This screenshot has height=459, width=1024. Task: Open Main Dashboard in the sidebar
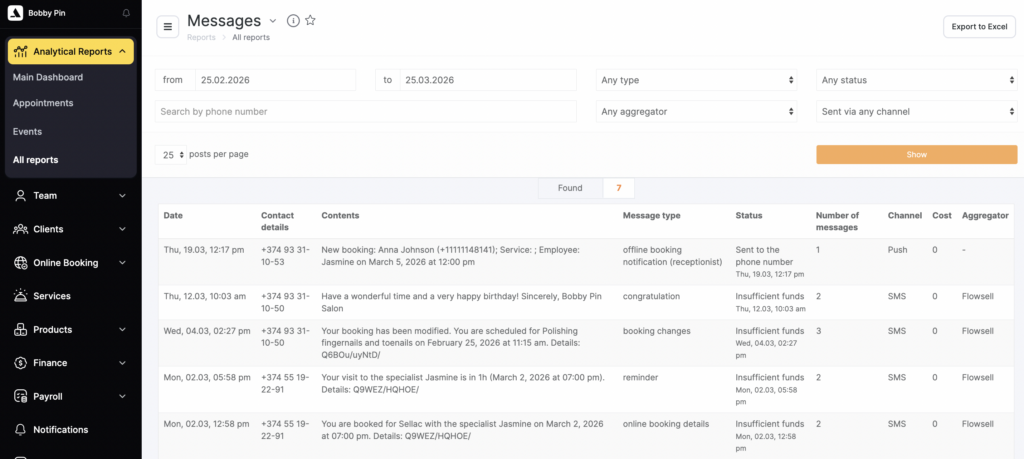[x=48, y=77]
